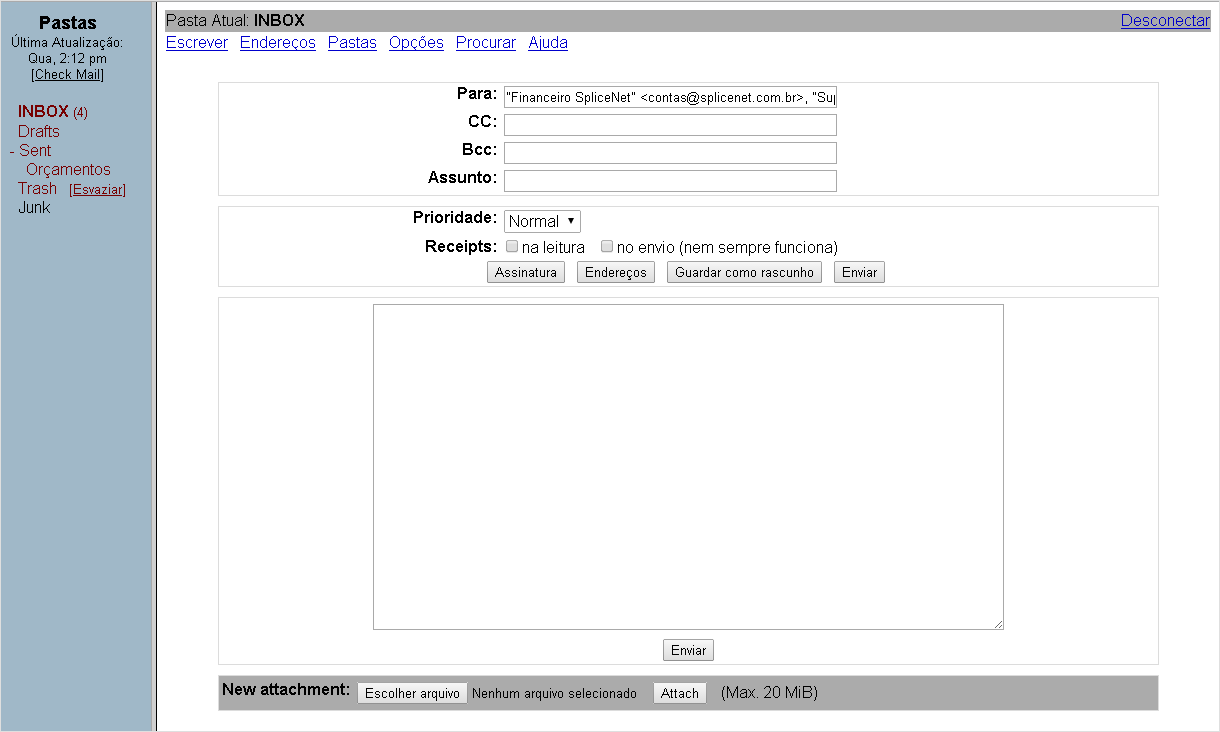
Task: Open the Drafts folder
Action: (x=39, y=131)
